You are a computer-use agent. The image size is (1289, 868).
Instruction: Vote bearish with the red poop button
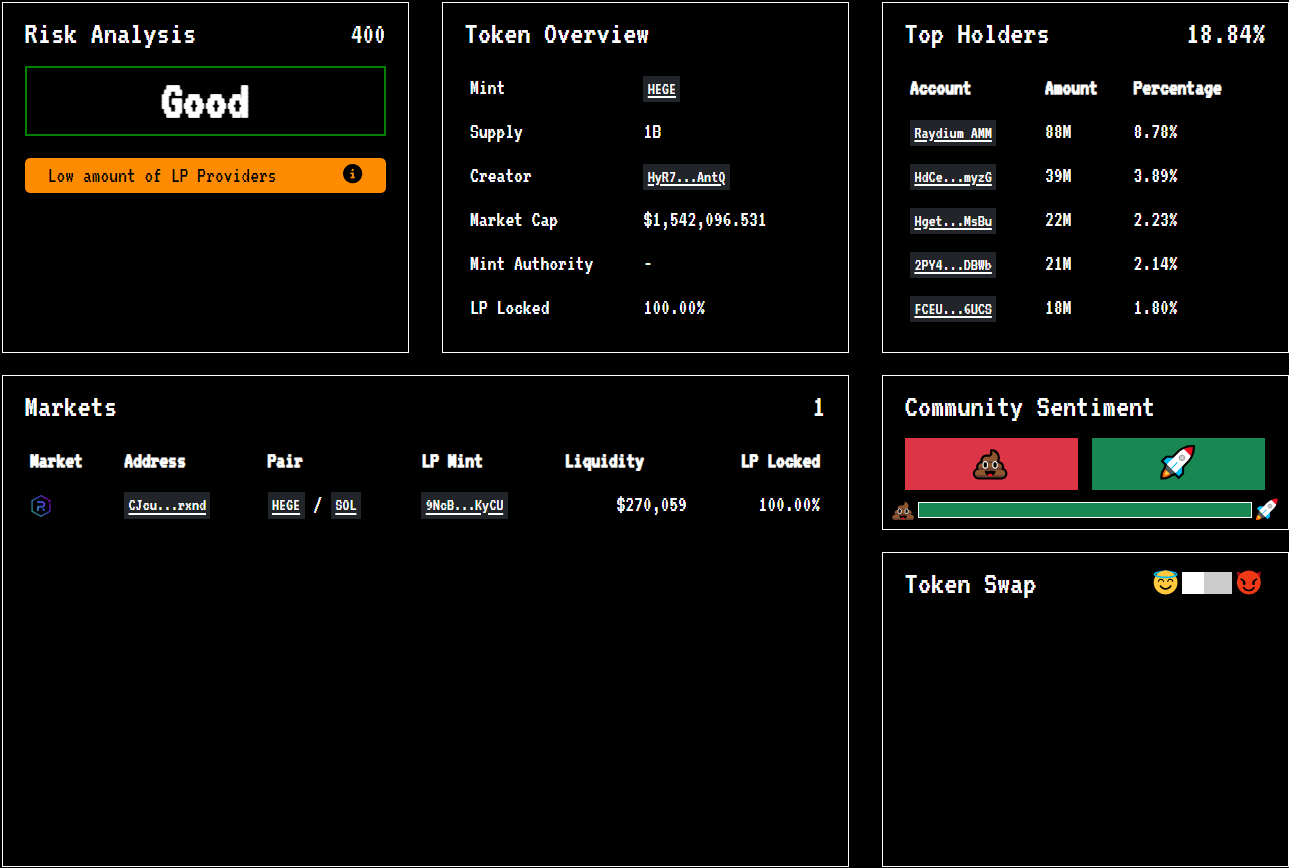coord(991,464)
